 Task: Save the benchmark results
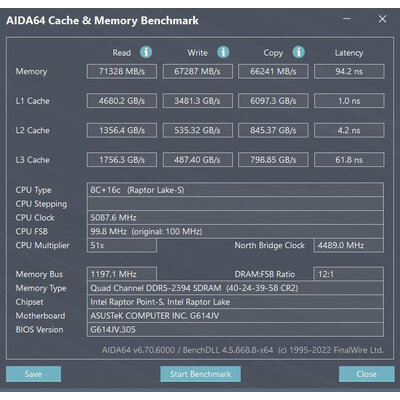(x=33, y=374)
